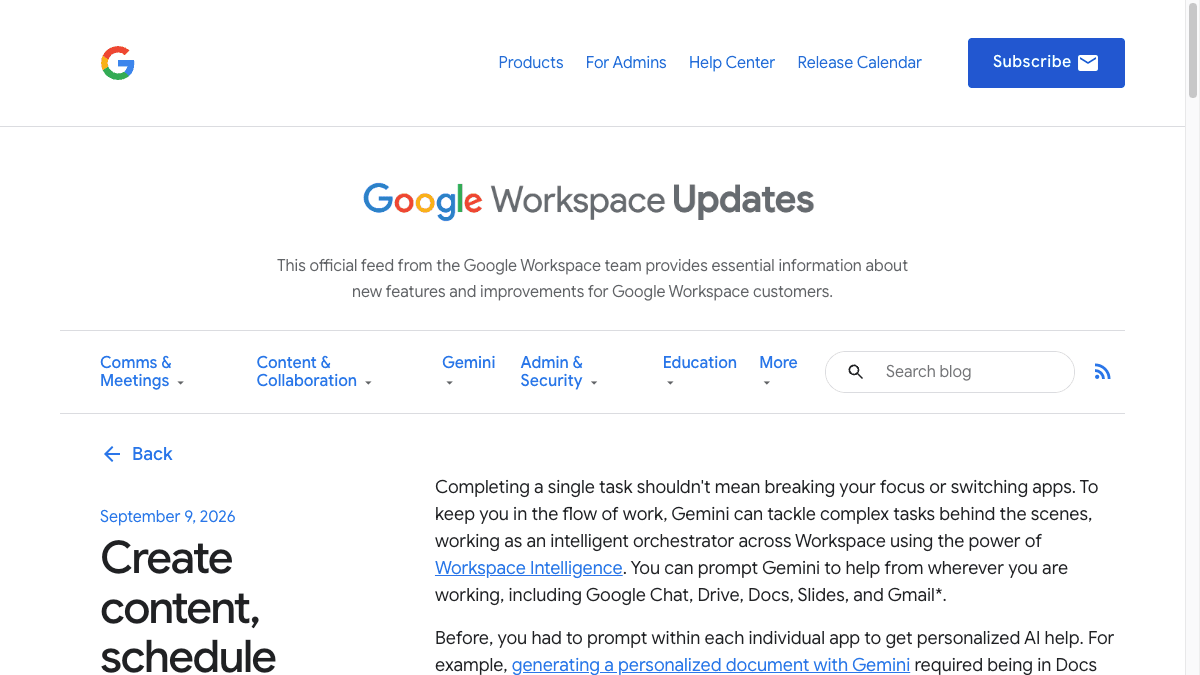
Task: Click the Search blog input field
Action: click(x=950, y=372)
